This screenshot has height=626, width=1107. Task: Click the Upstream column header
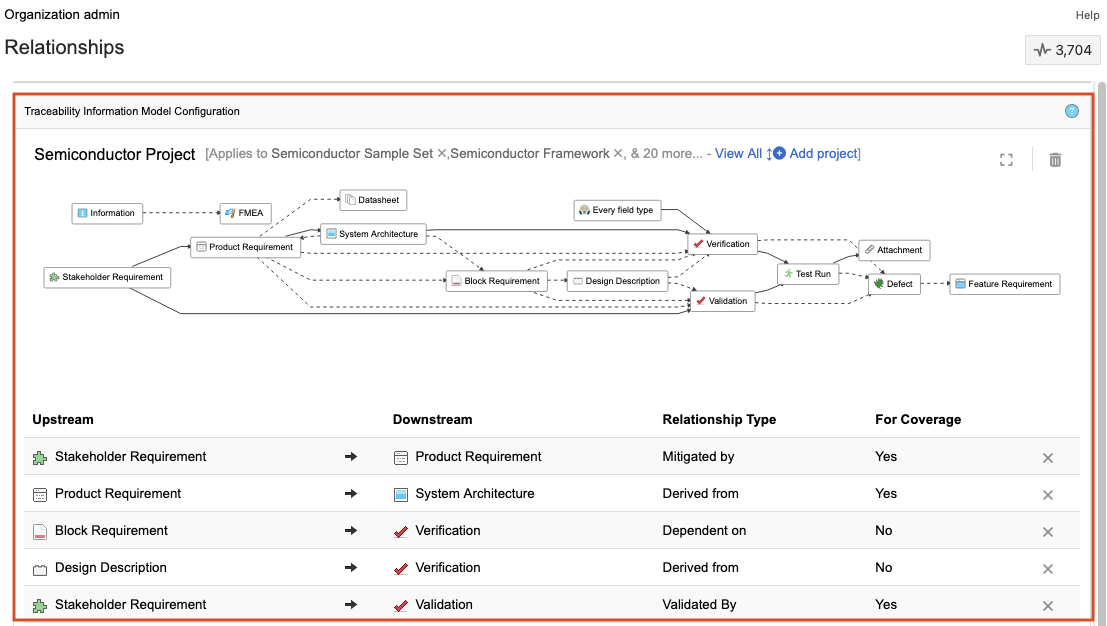[63, 419]
